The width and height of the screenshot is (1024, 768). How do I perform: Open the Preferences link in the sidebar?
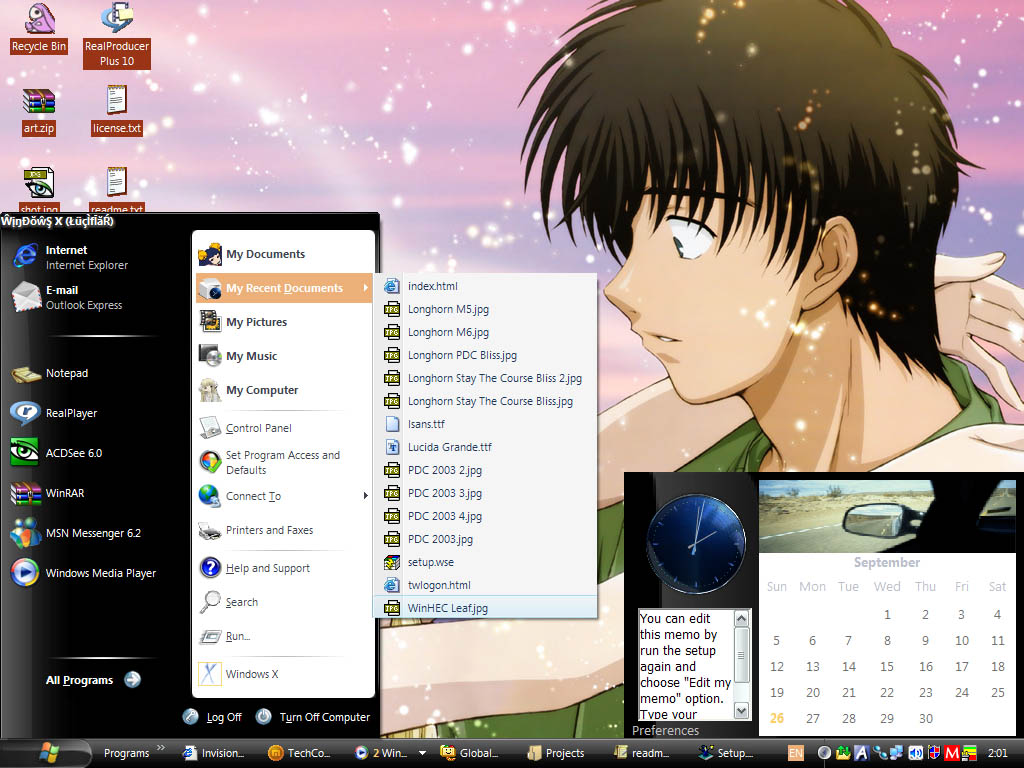pos(665,730)
